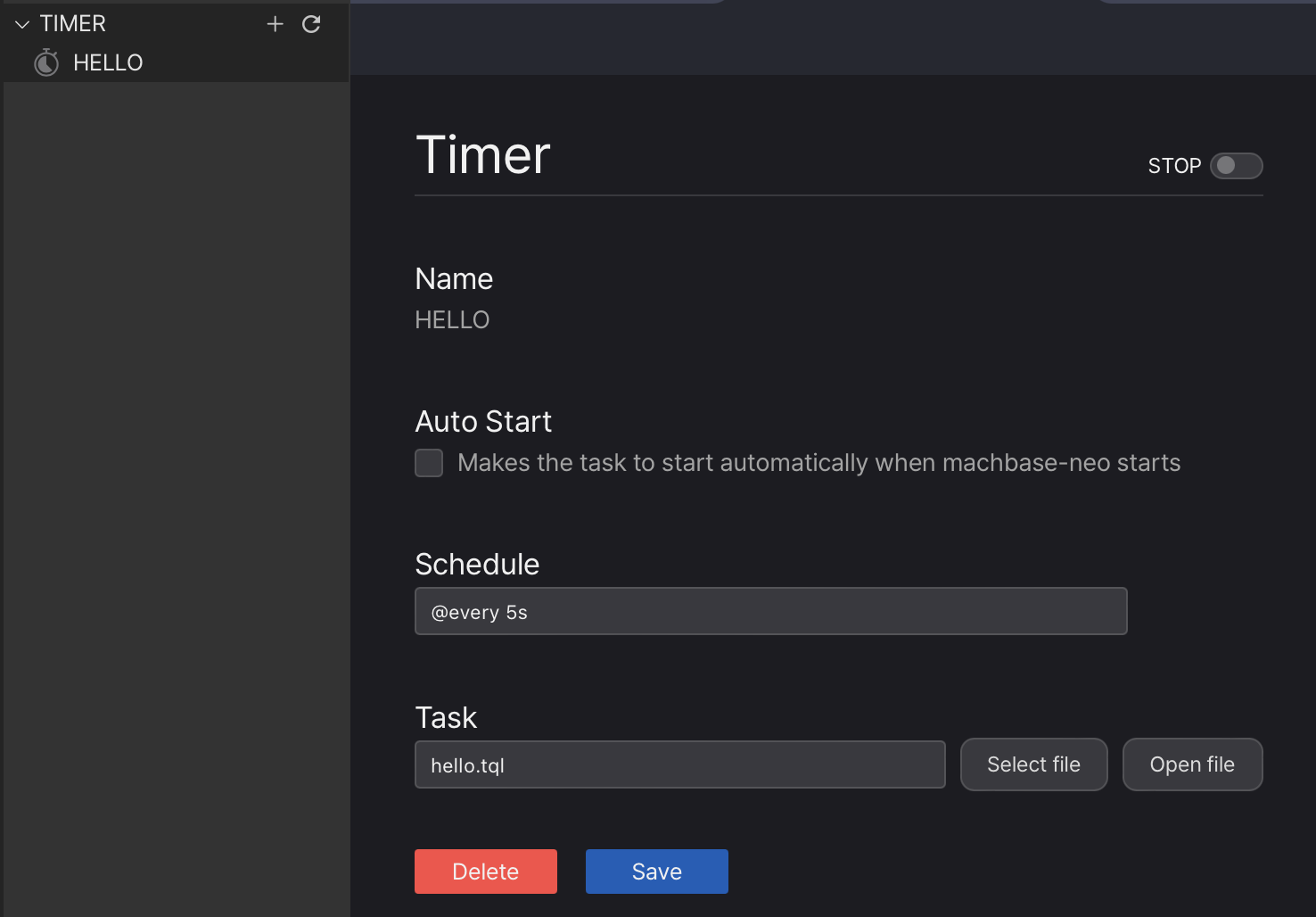Click the Task section label

coord(446,718)
